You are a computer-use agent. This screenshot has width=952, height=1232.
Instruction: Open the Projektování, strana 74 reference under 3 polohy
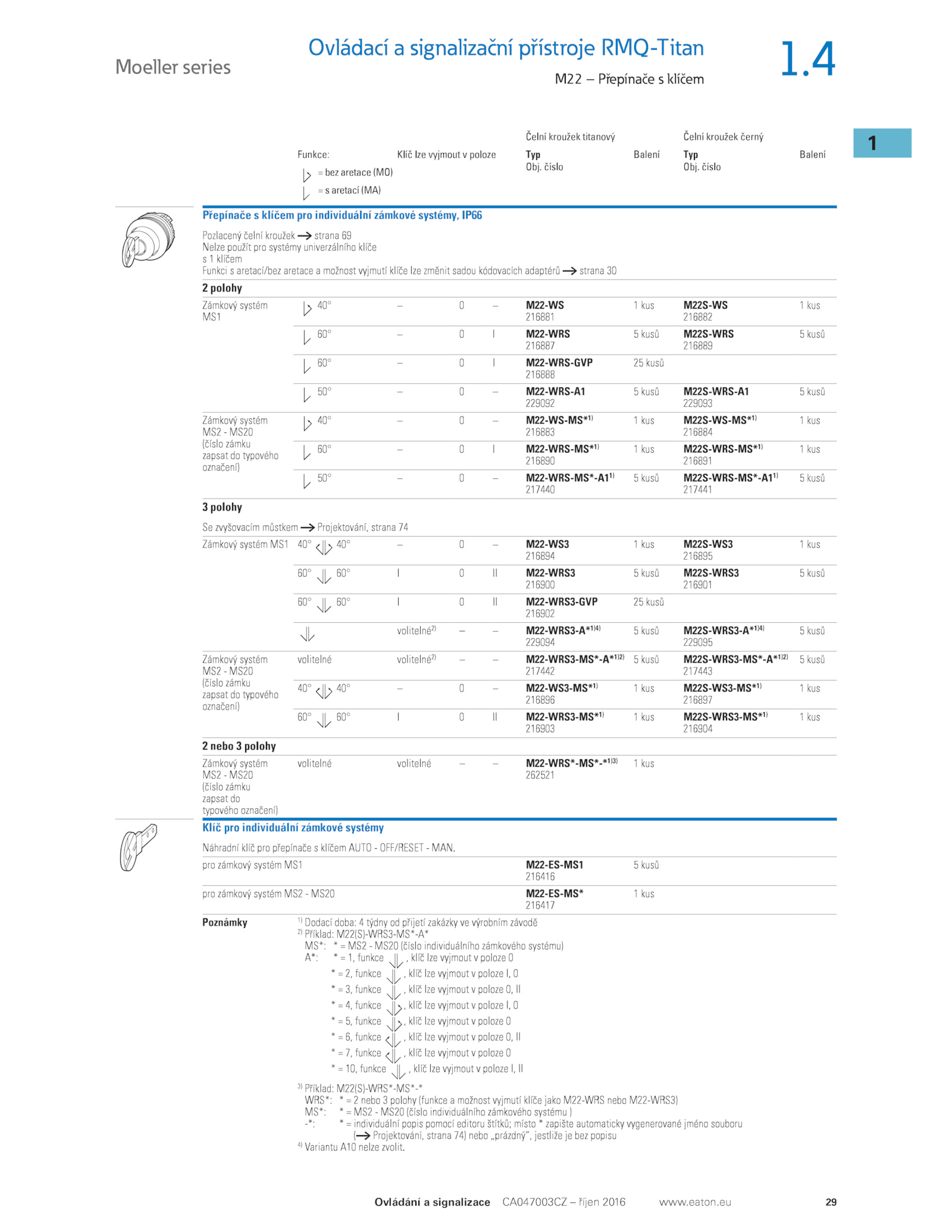tap(362, 527)
